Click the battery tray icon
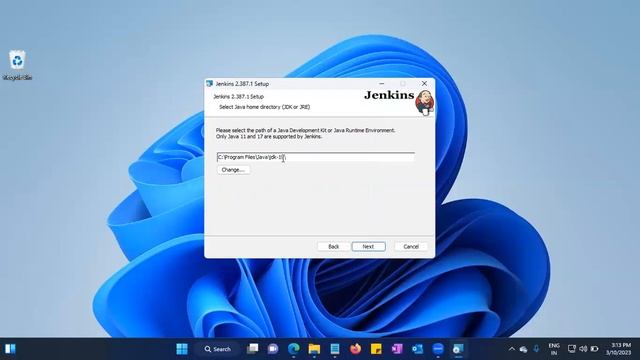 (595, 349)
